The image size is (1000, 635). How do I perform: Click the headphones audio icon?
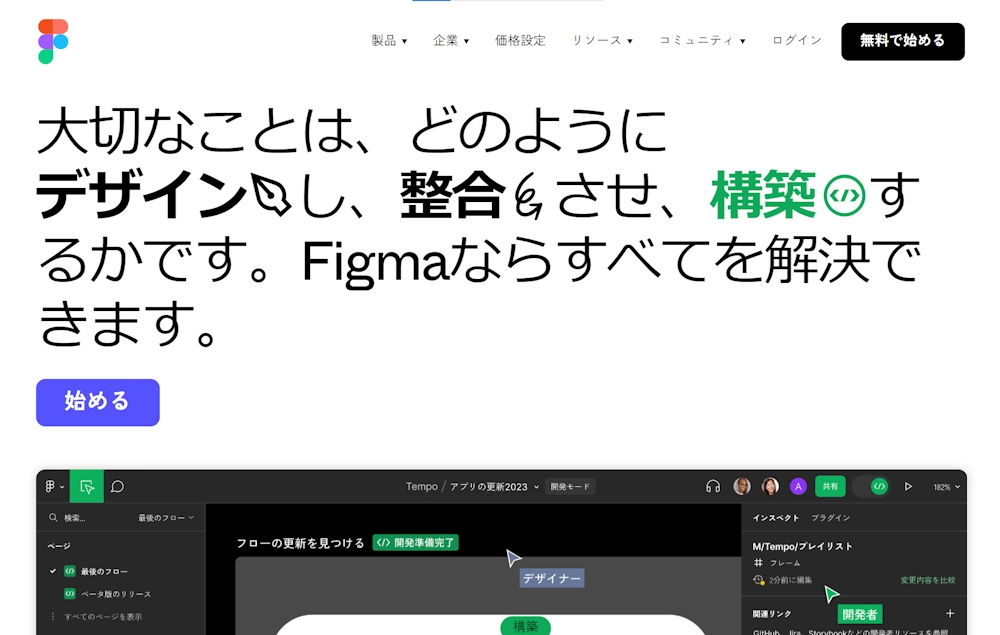tap(713, 487)
